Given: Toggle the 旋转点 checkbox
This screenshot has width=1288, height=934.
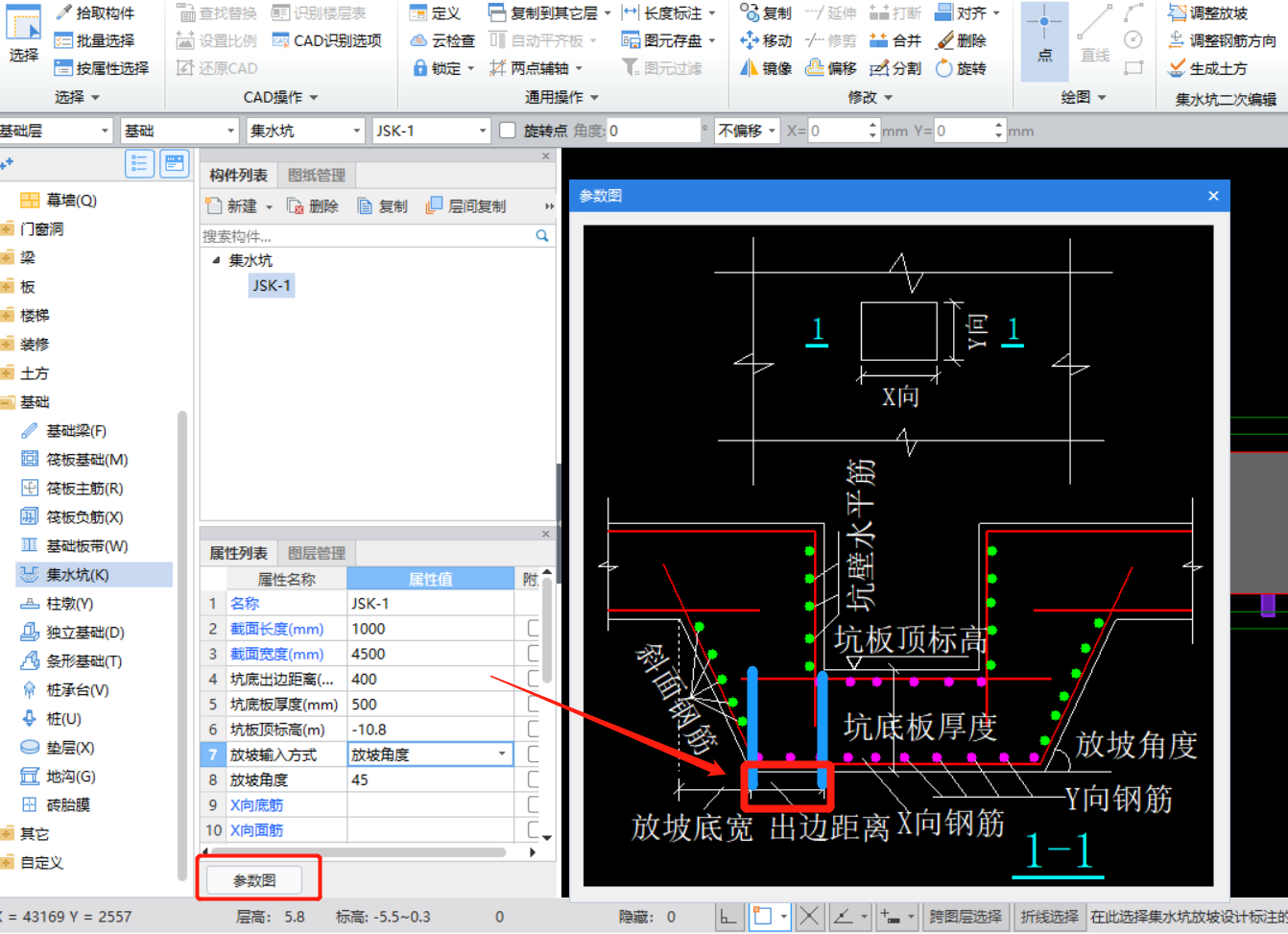Looking at the screenshot, I should click(509, 131).
